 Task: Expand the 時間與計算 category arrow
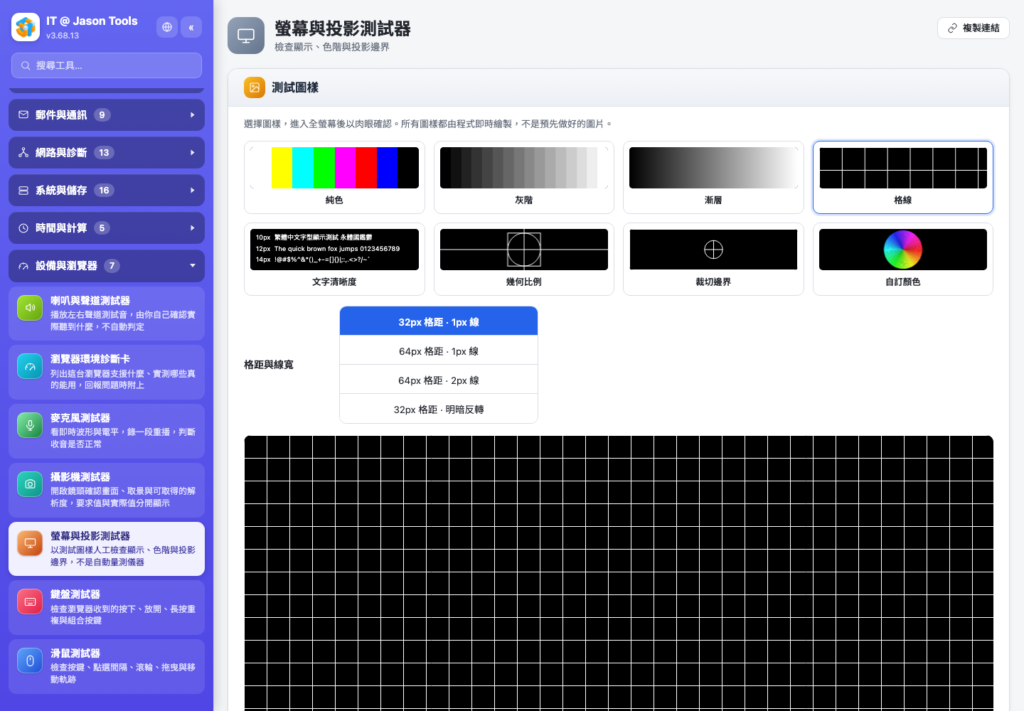[x=192, y=228]
